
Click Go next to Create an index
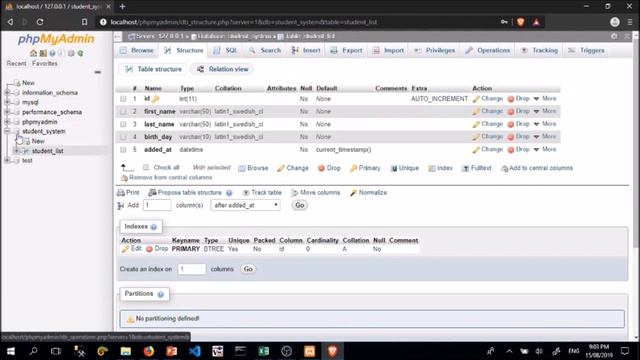248,269
